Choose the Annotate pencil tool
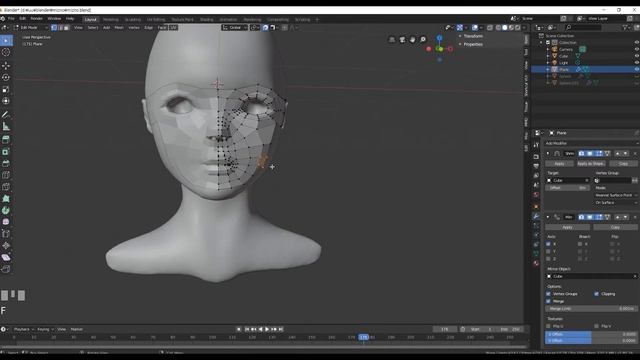 (x=6, y=115)
